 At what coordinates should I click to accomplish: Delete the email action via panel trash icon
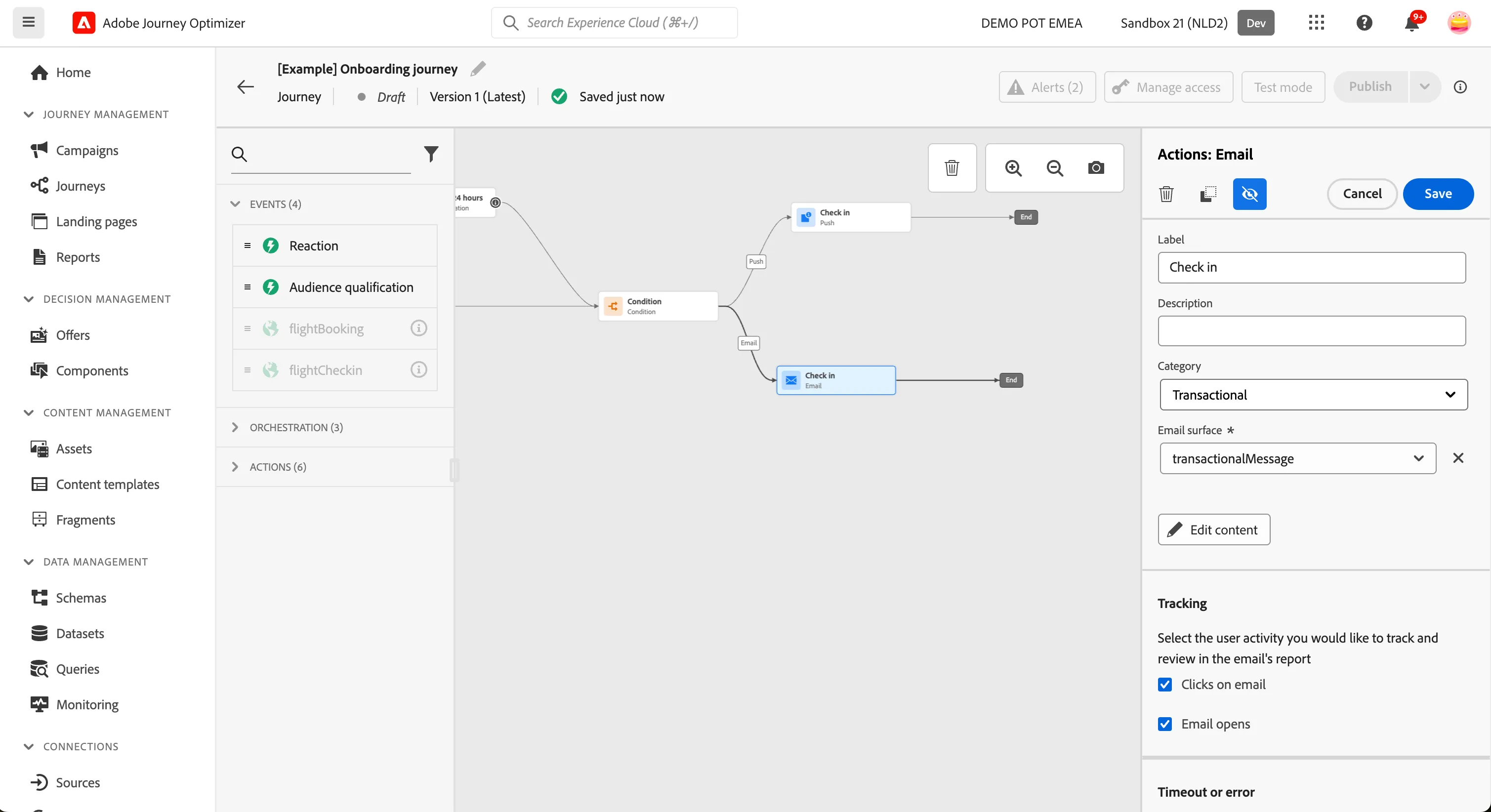point(1166,194)
